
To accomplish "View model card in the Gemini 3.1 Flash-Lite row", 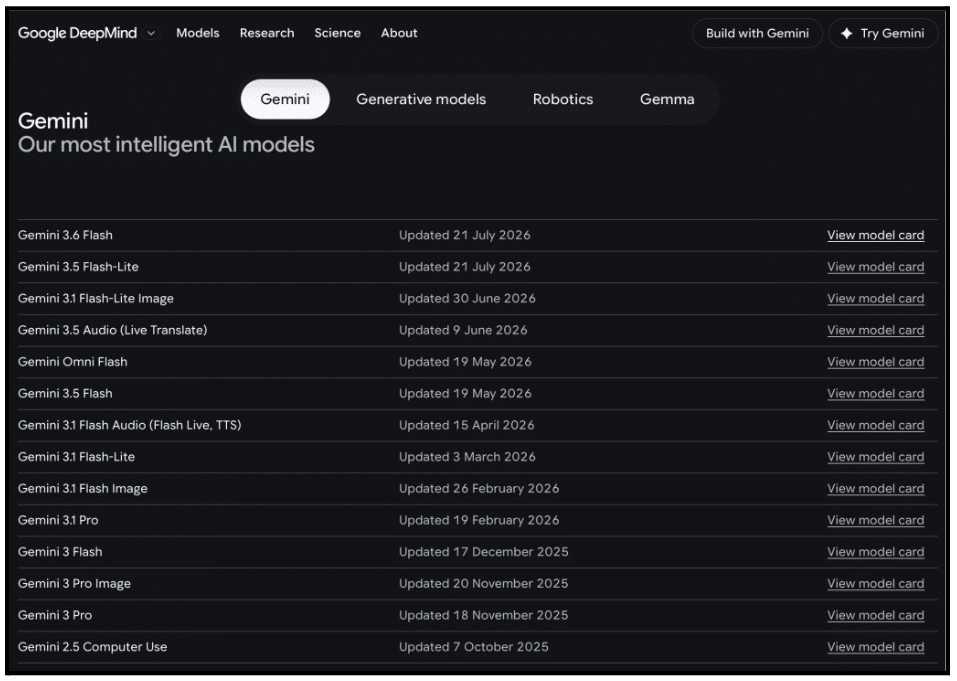I will click(876, 457).
